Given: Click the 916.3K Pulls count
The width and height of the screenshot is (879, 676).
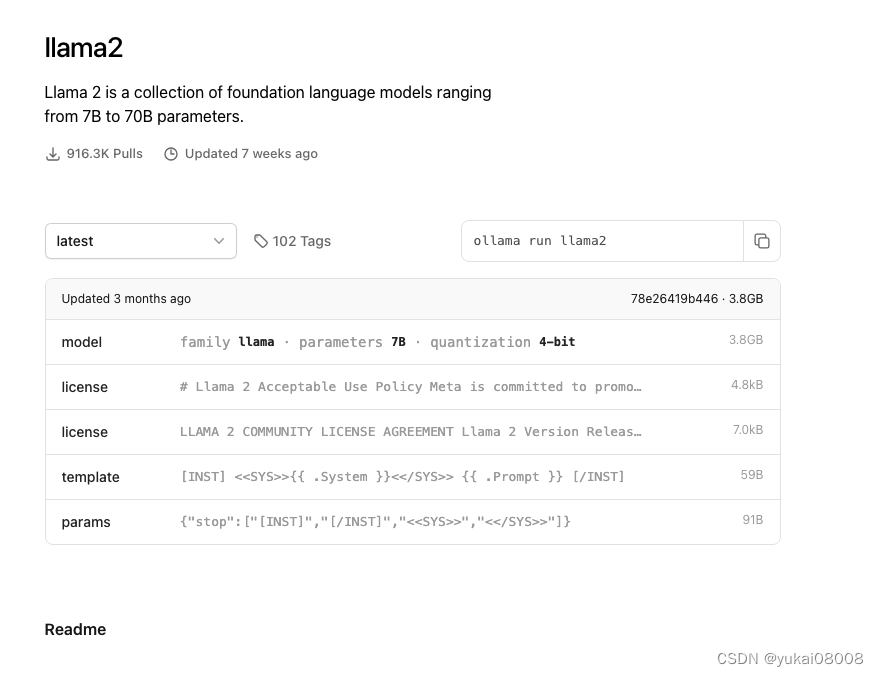Looking at the screenshot, I should (104, 154).
